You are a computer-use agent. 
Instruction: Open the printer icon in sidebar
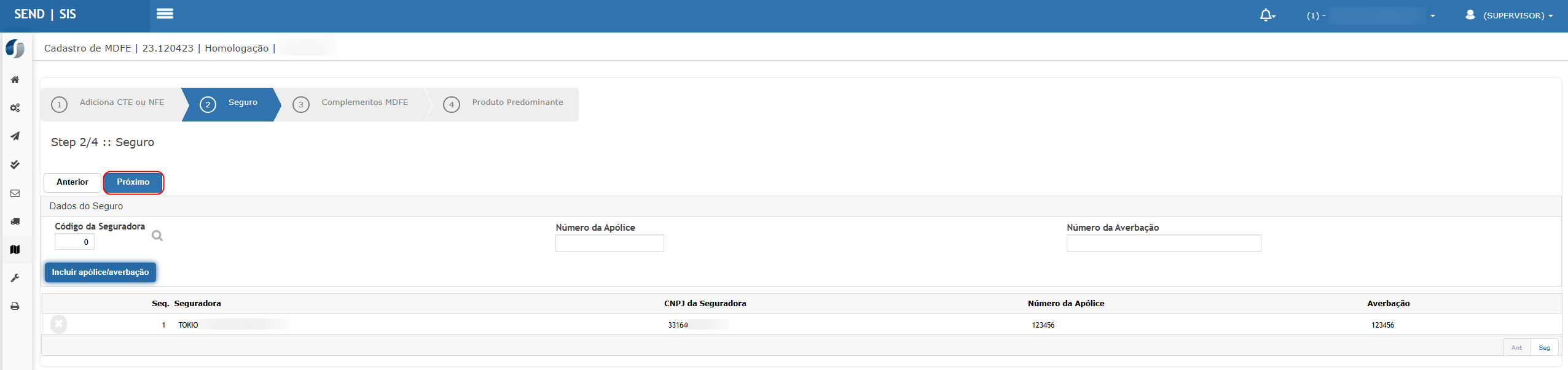point(15,306)
